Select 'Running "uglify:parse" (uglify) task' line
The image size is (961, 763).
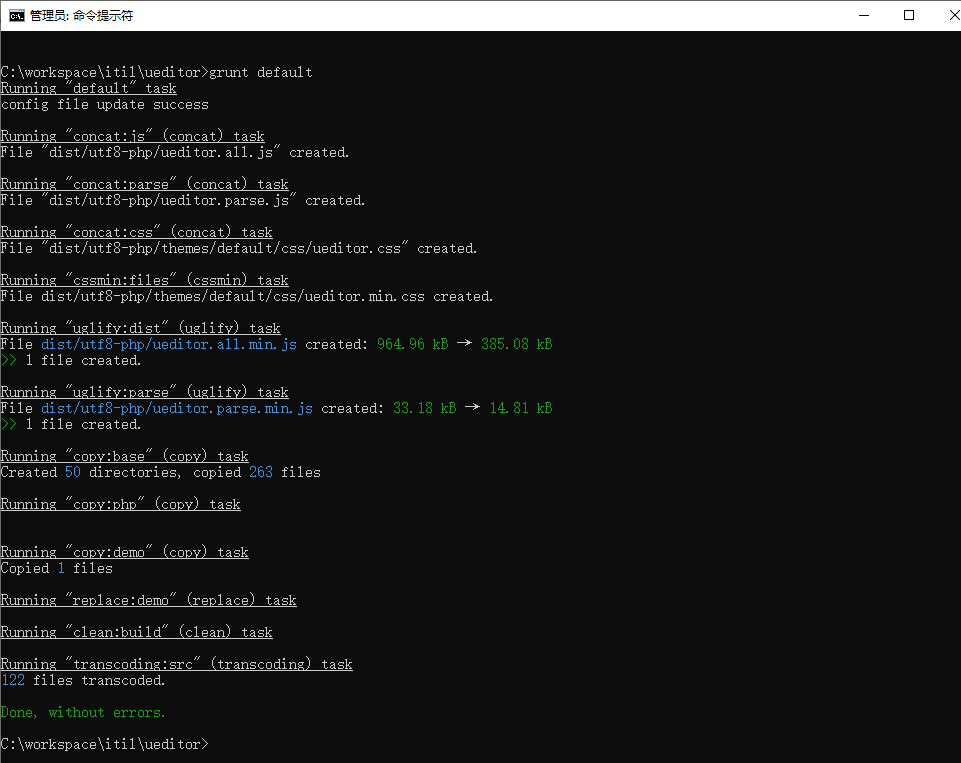(x=145, y=392)
